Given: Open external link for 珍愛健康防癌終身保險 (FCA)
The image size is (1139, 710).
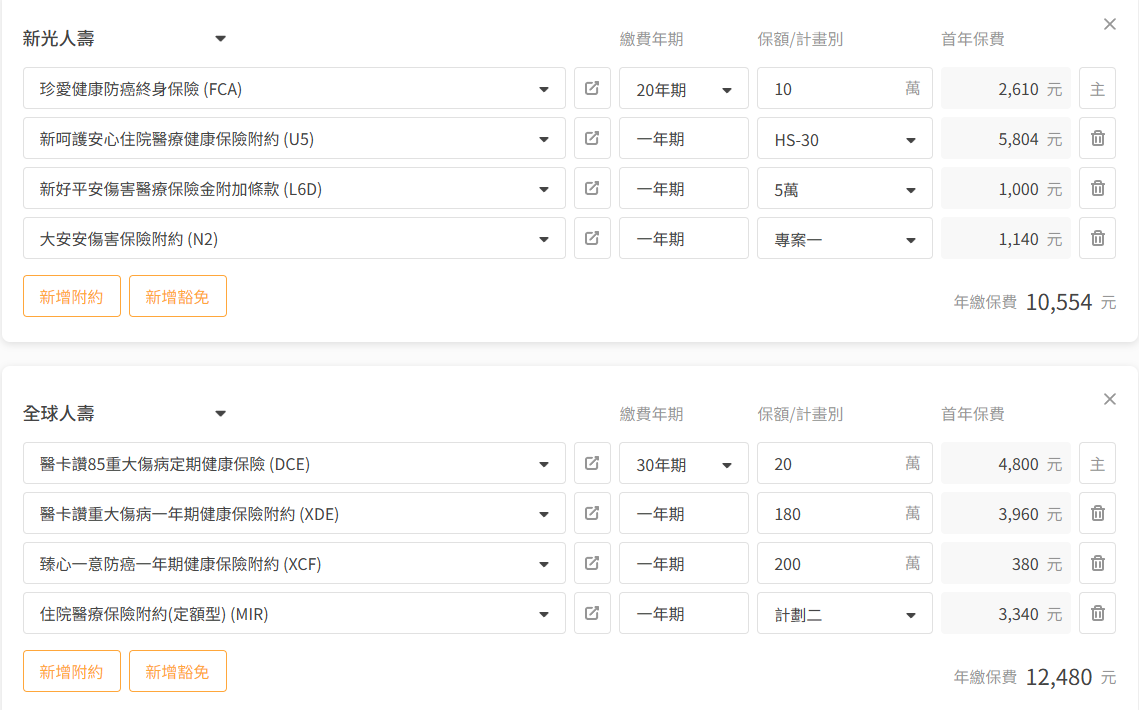Looking at the screenshot, I should 592,88.
